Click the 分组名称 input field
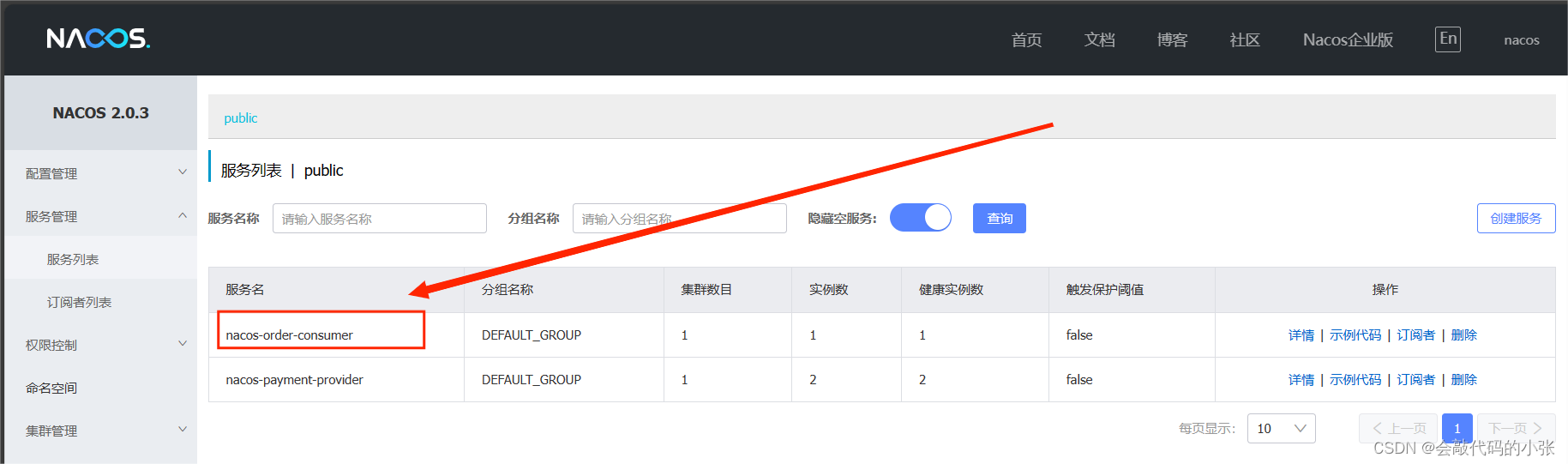This screenshot has height=464, width=1568. point(680,218)
